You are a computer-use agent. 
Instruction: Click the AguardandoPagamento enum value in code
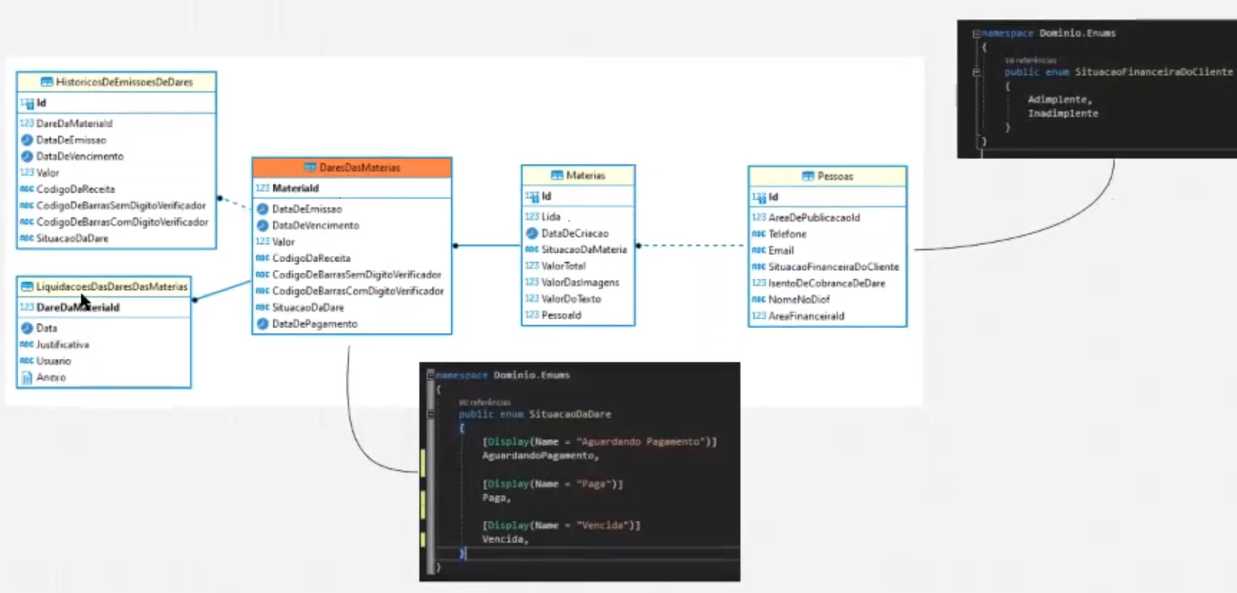(x=539, y=455)
